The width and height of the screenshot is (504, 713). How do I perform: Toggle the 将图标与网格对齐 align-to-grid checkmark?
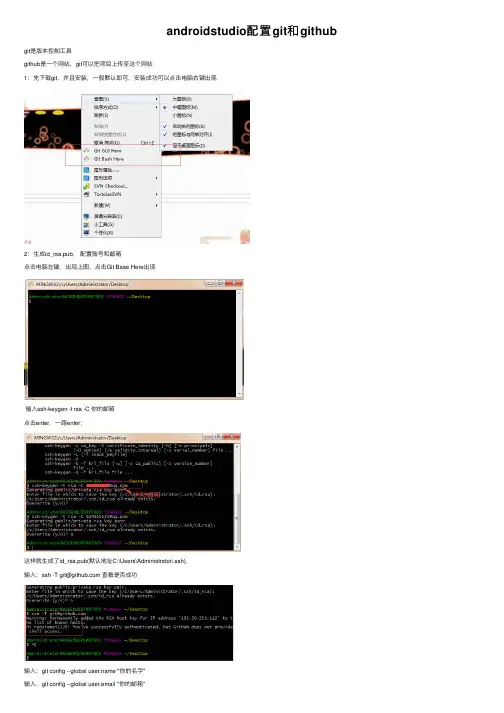click(x=165, y=135)
